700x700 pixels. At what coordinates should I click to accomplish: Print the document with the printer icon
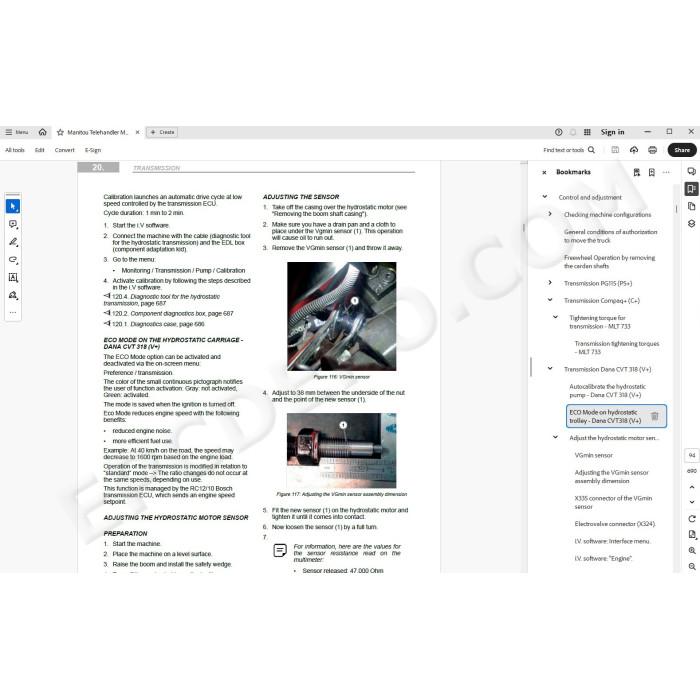653,150
